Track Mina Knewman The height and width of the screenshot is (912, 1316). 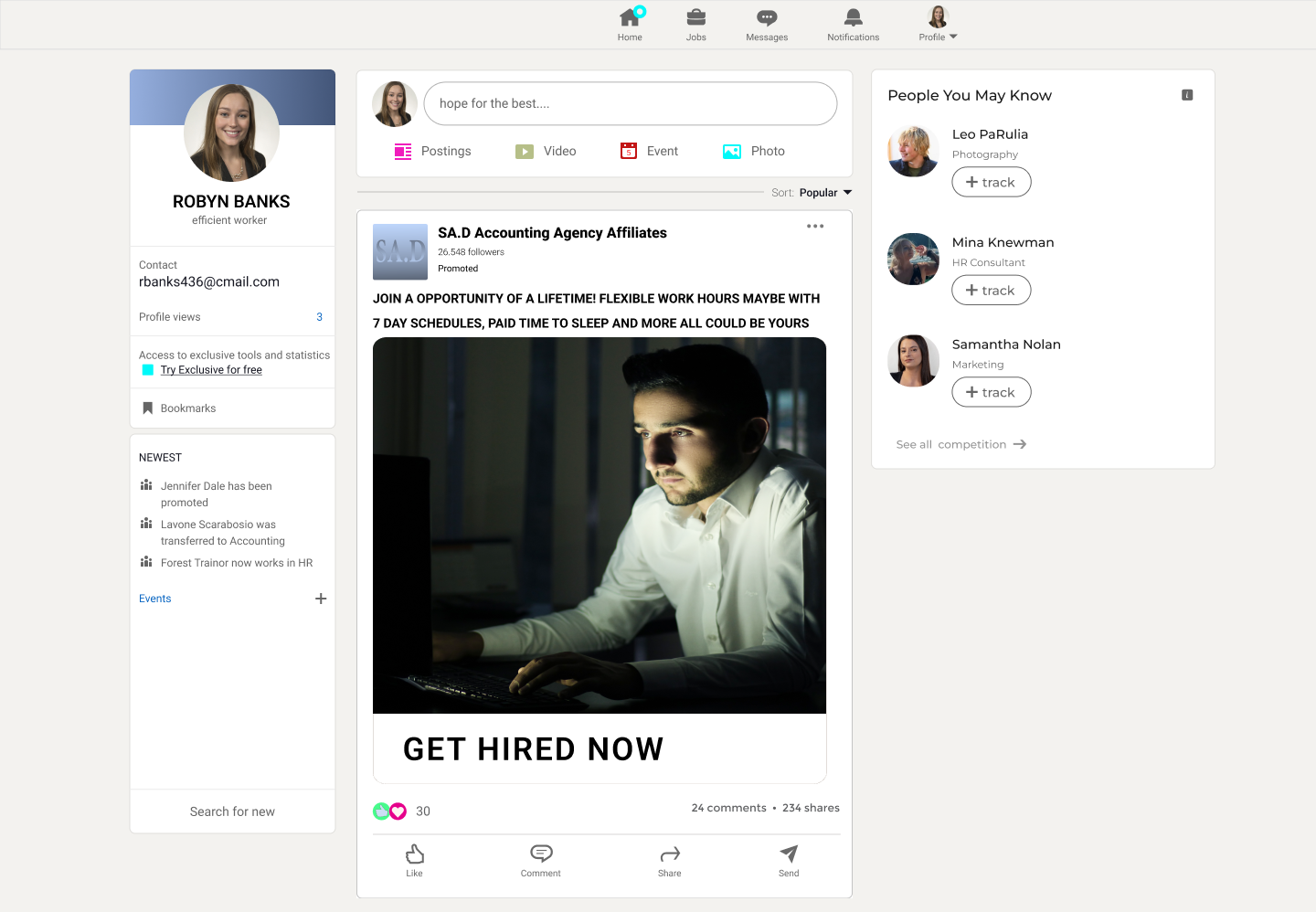(x=992, y=290)
